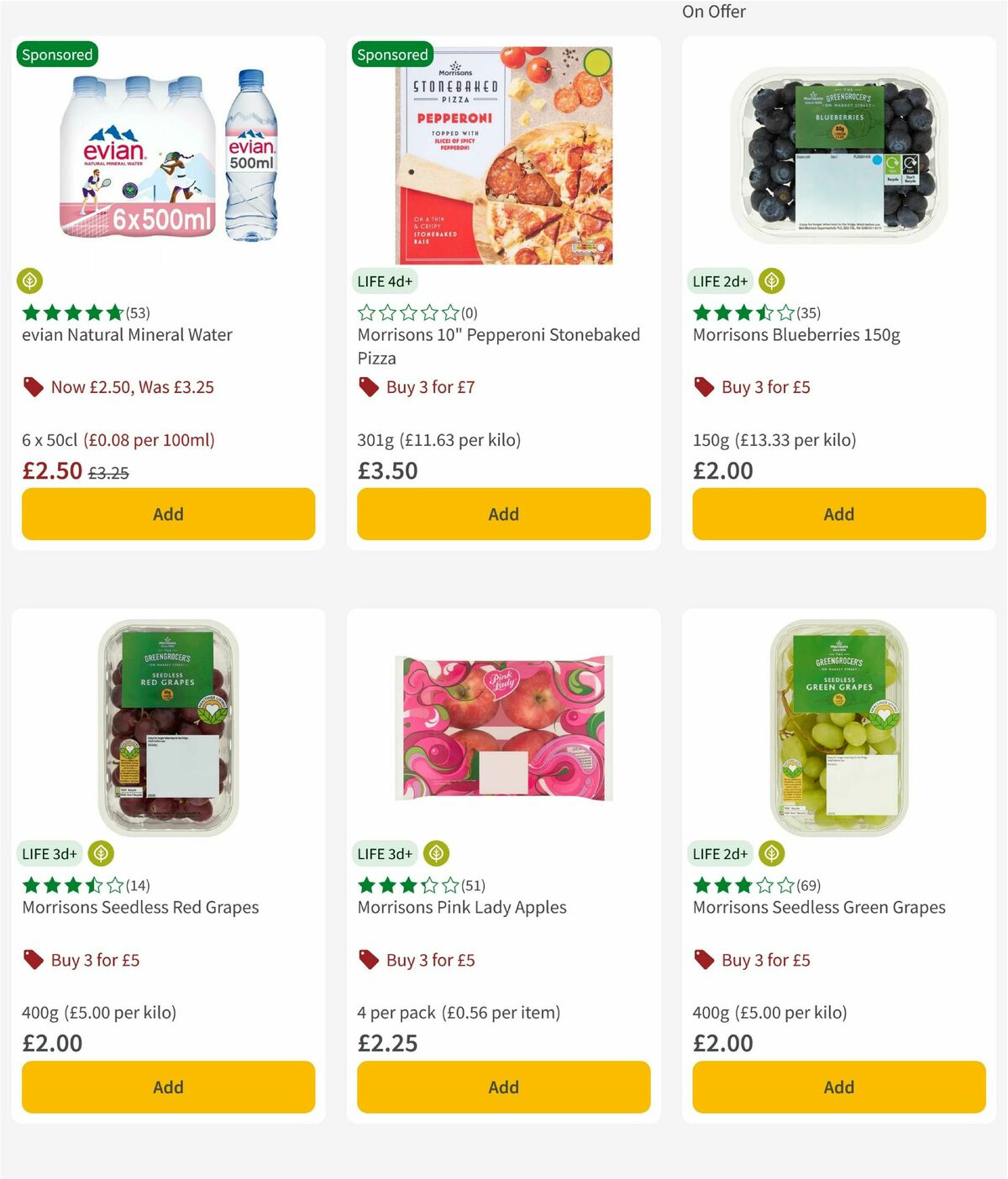Click the offer tag icon next to blueberries Buy 3 for £5
This screenshot has height=1179, width=1008.
coord(702,386)
